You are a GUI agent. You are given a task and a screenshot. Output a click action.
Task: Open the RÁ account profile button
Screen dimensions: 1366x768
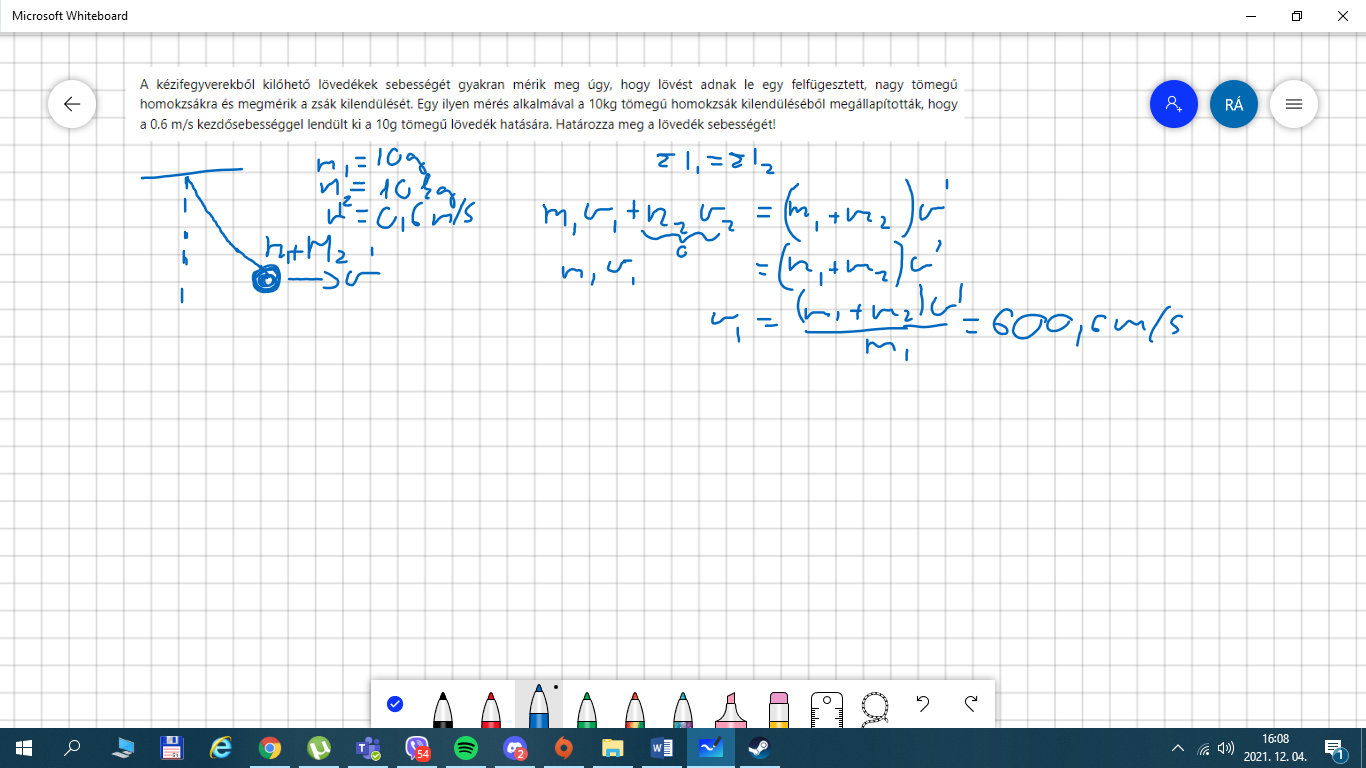point(1234,104)
